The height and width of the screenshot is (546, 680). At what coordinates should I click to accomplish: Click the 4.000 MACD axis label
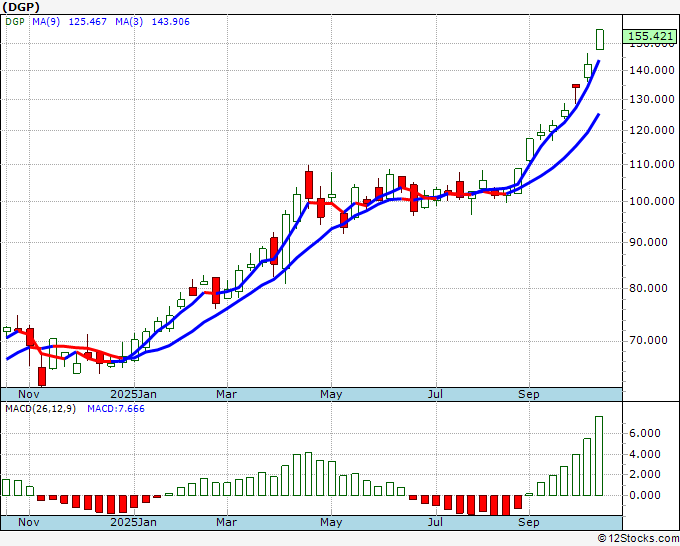[645, 454]
